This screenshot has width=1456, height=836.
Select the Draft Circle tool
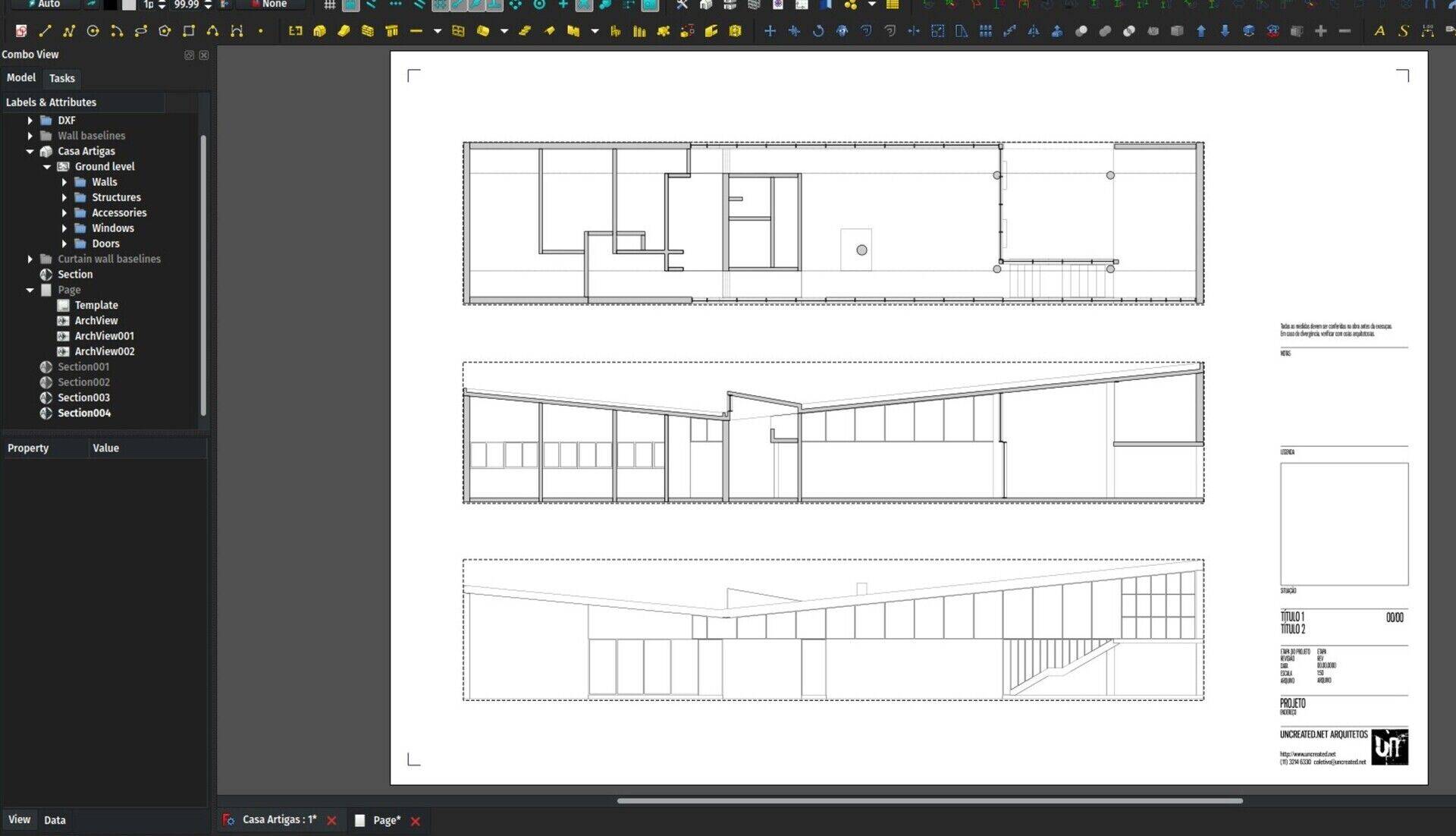93,31
